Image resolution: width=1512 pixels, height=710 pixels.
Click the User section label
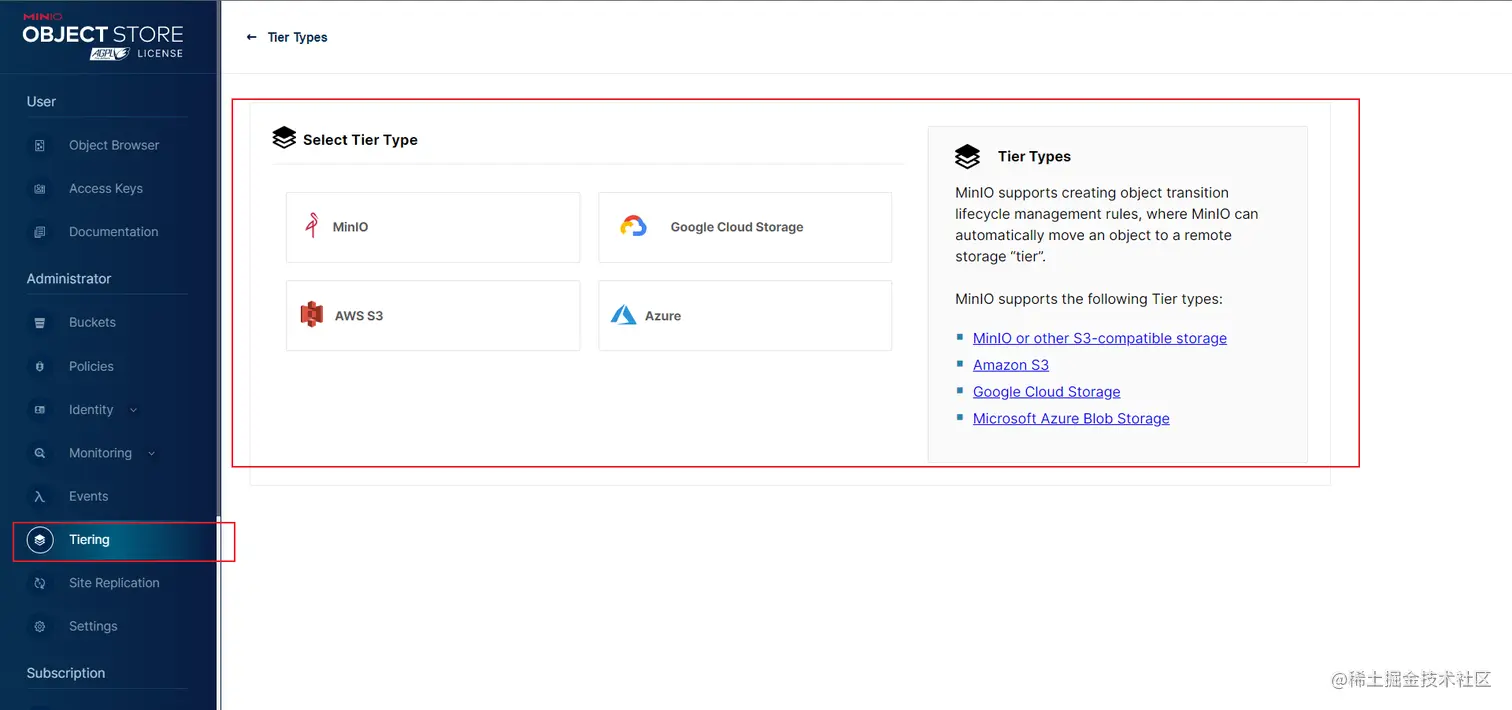coord(41,101)
